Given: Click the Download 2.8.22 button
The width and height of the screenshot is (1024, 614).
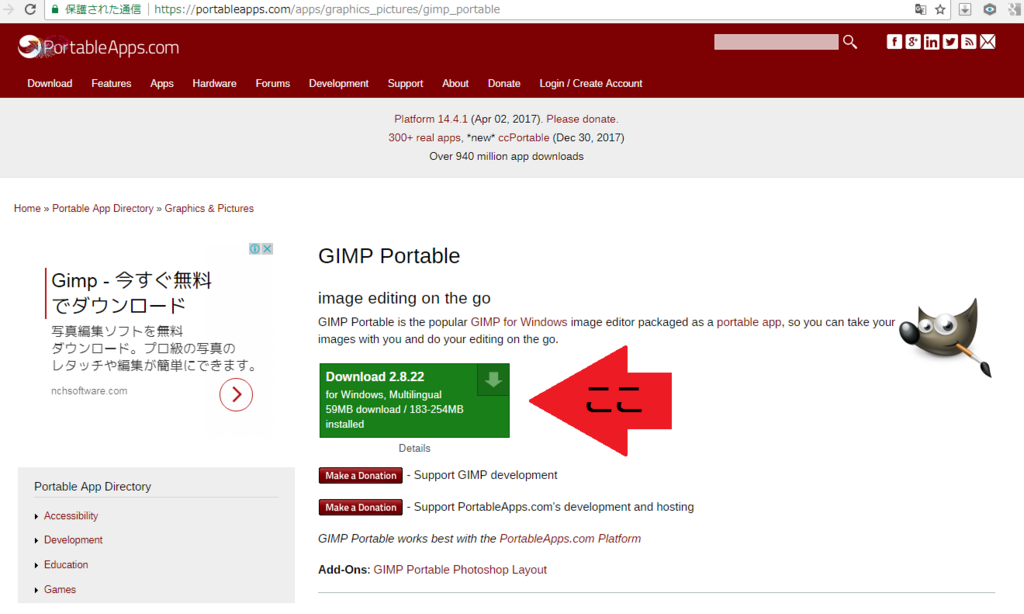Looking at the screenshot, I should [x=414, y=400].
